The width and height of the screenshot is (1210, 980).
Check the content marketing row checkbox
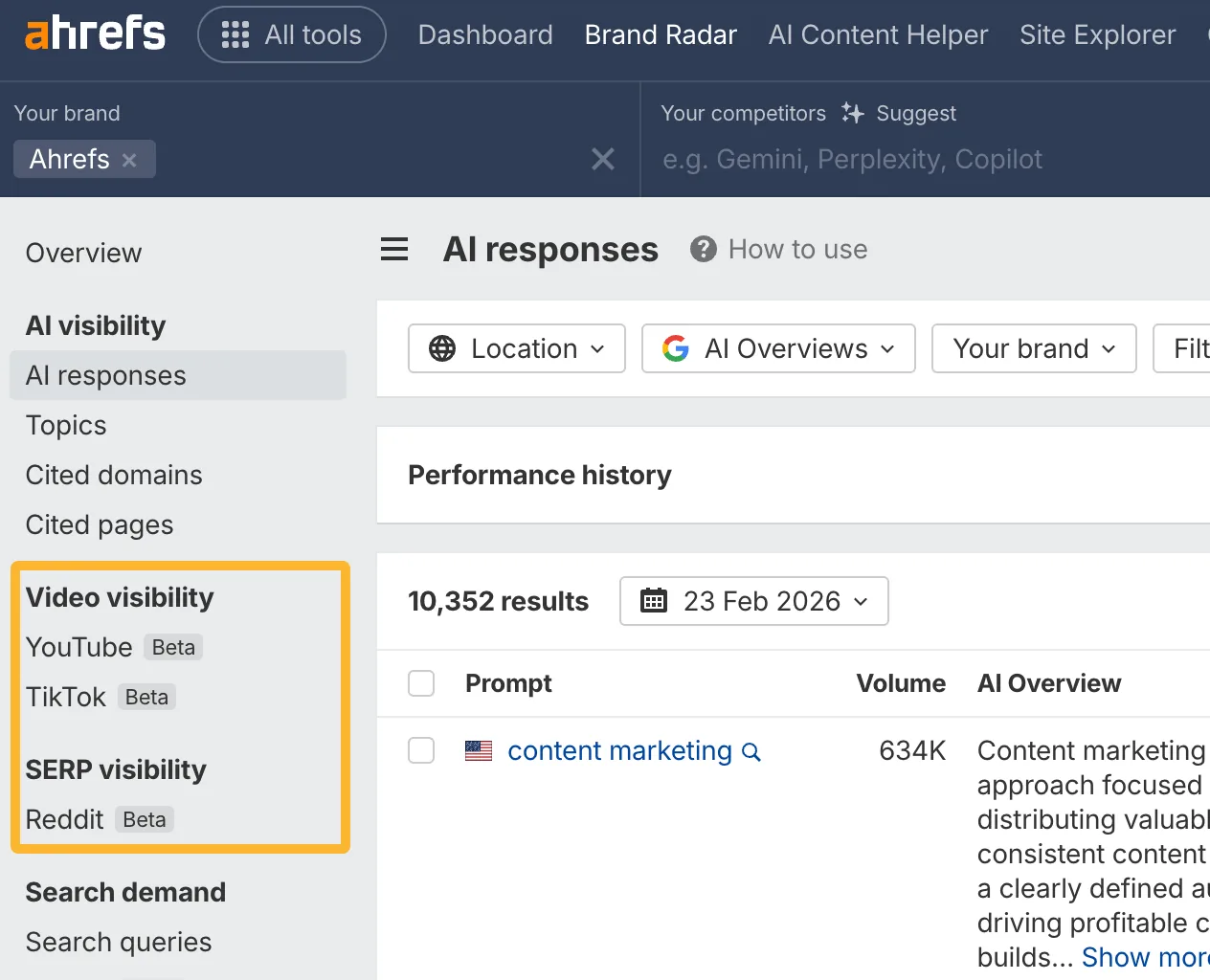coord(421,750)
